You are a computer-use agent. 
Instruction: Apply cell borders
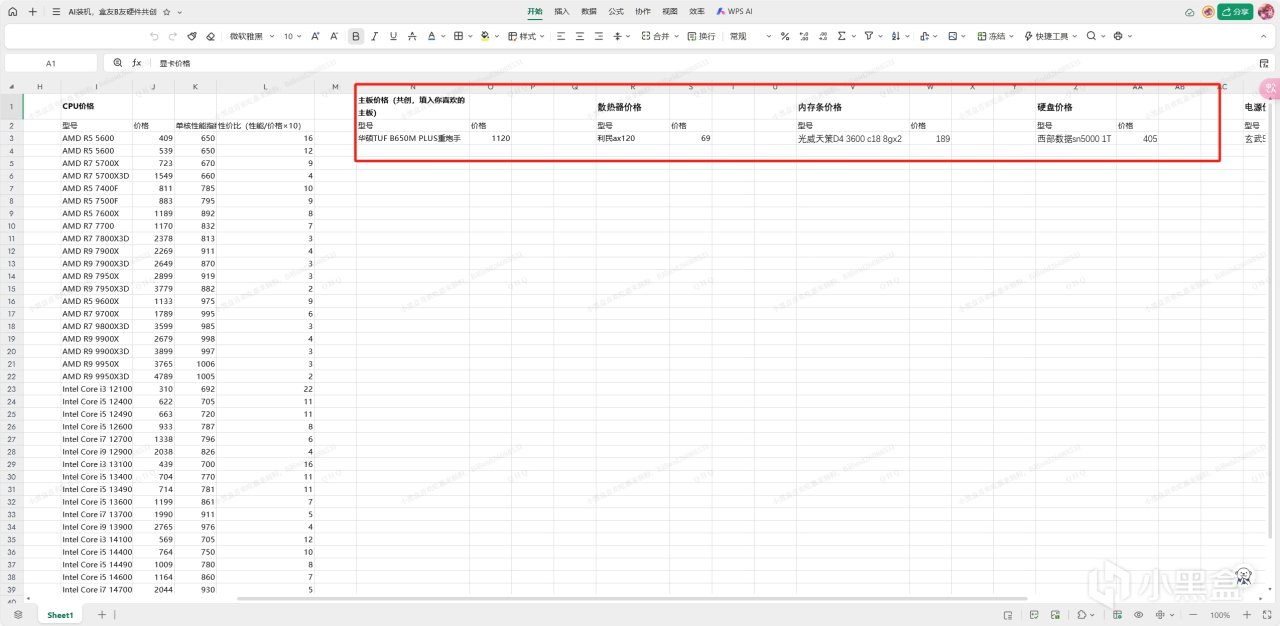point(458,36)
